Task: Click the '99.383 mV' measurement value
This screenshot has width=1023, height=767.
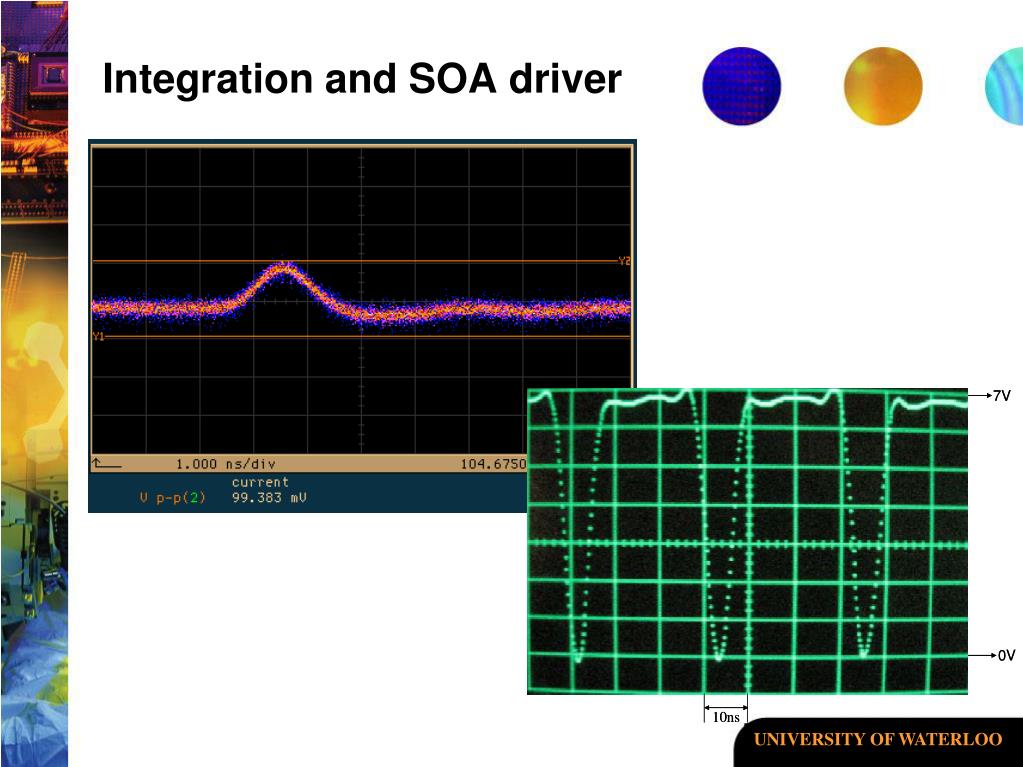Action: click(269, 498)
